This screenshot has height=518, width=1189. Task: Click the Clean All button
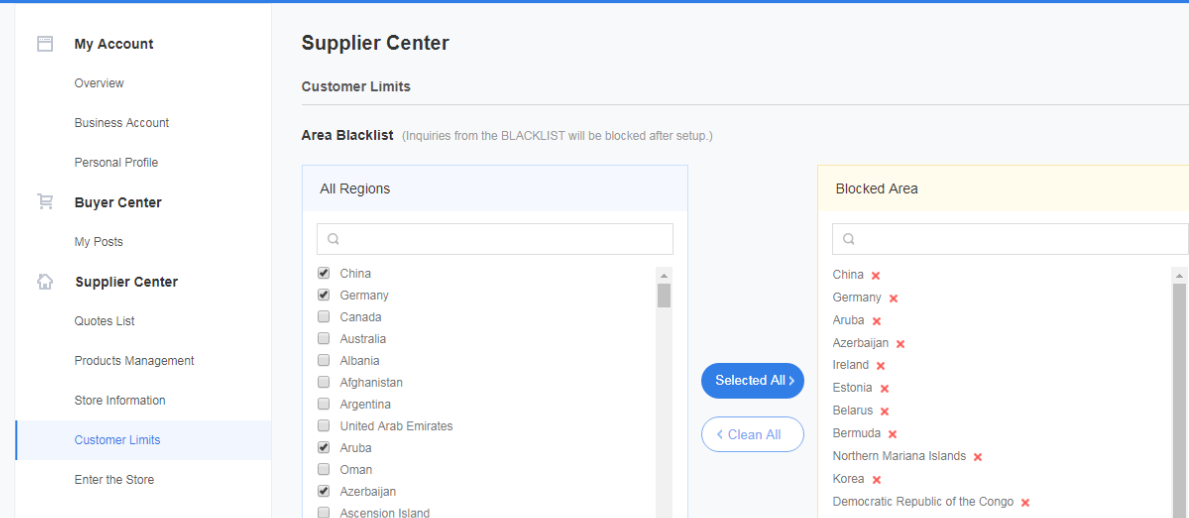click(752, 435)
